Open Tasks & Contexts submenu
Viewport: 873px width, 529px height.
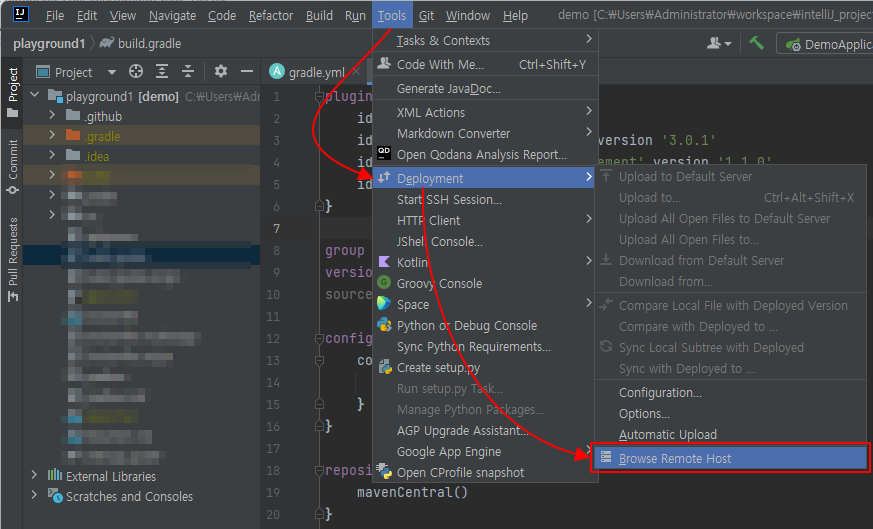click(x=485, y=41)
